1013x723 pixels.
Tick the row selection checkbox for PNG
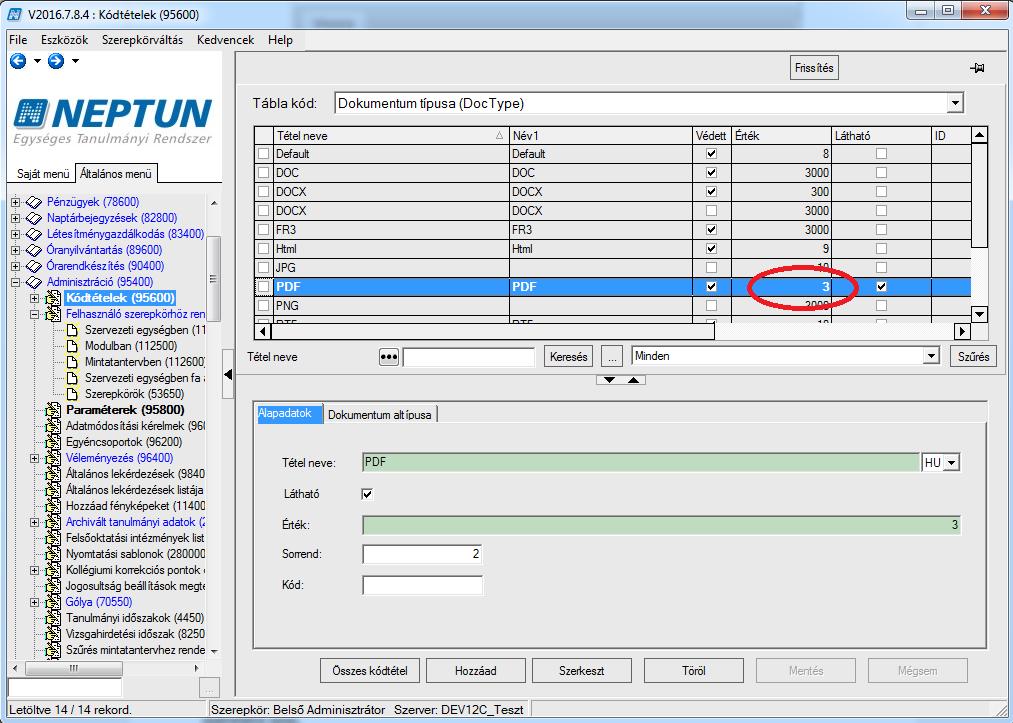[x=264, y=306]
